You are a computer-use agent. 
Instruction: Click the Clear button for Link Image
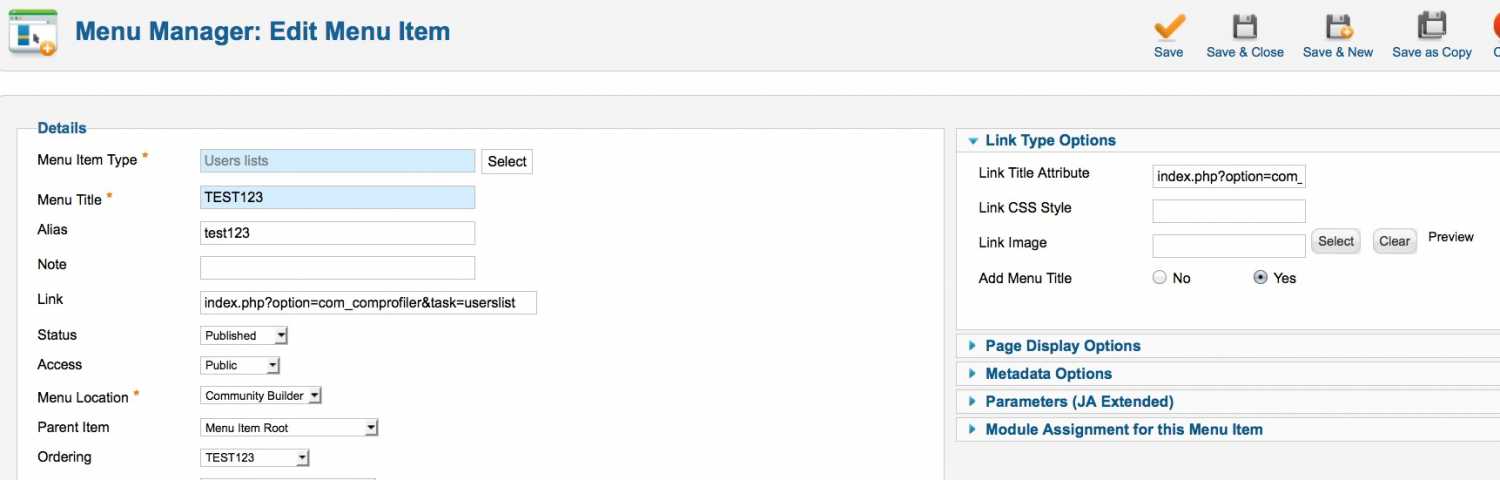(x=1394, y=241)
